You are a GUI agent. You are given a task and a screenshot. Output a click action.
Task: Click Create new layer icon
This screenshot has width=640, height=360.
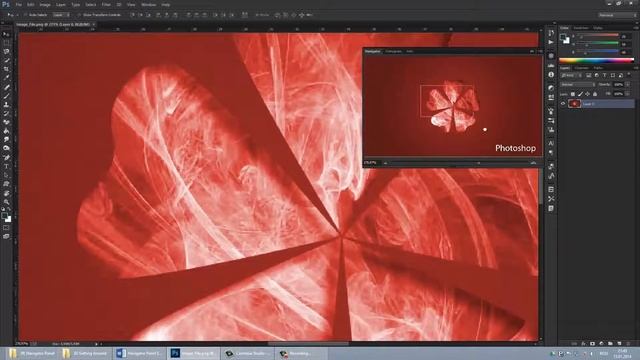click(x=619, y=344)
